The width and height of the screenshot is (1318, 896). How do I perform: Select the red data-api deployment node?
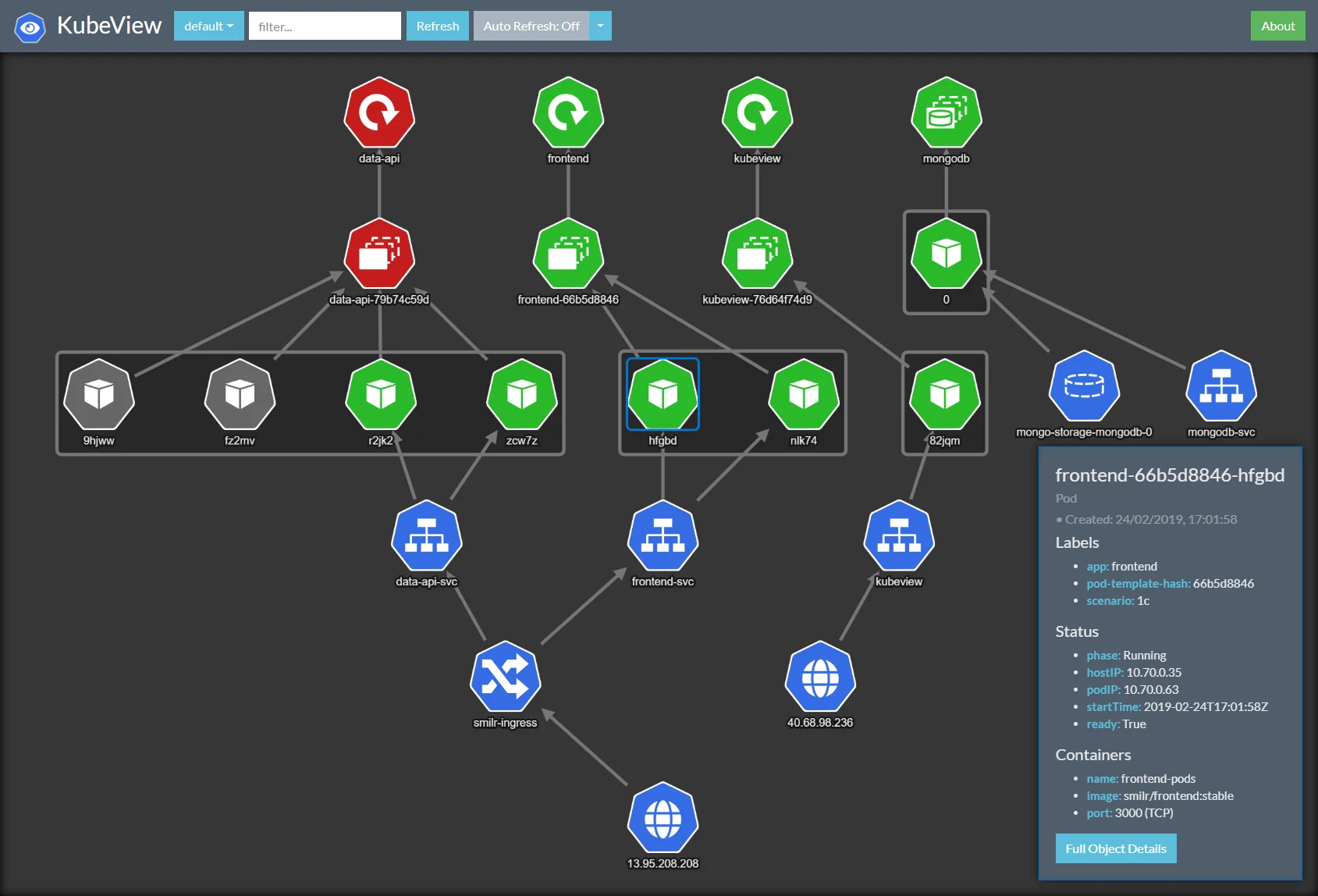(379, 112)
